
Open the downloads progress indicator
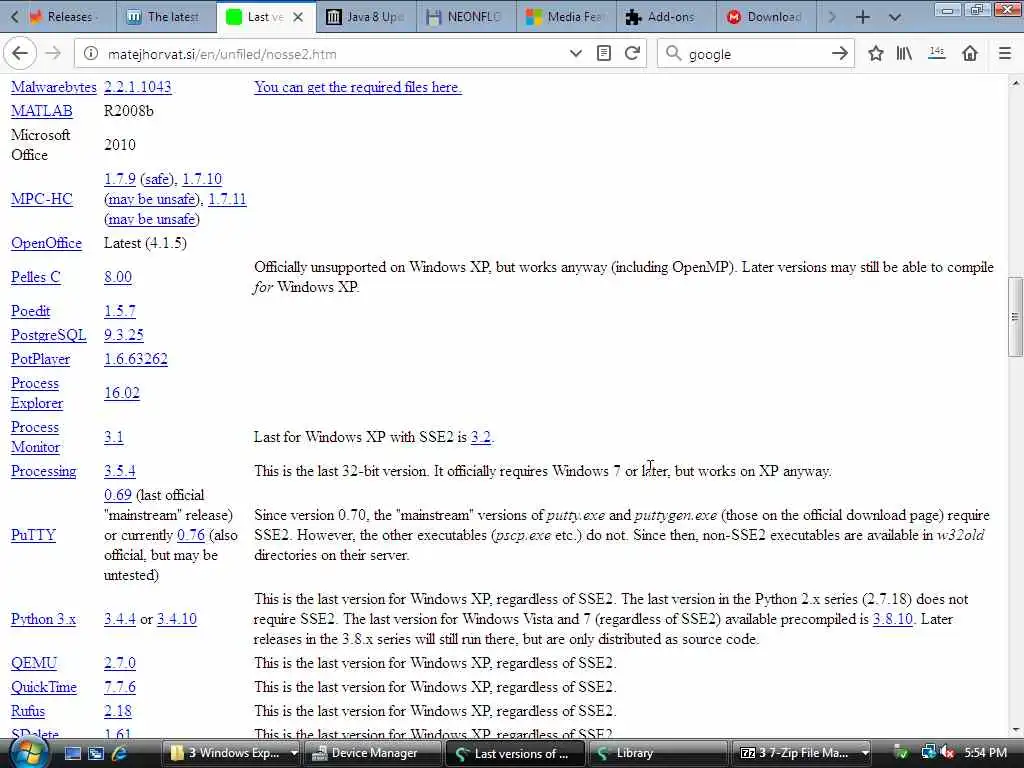pyautogui.click(x=936, y=54)
